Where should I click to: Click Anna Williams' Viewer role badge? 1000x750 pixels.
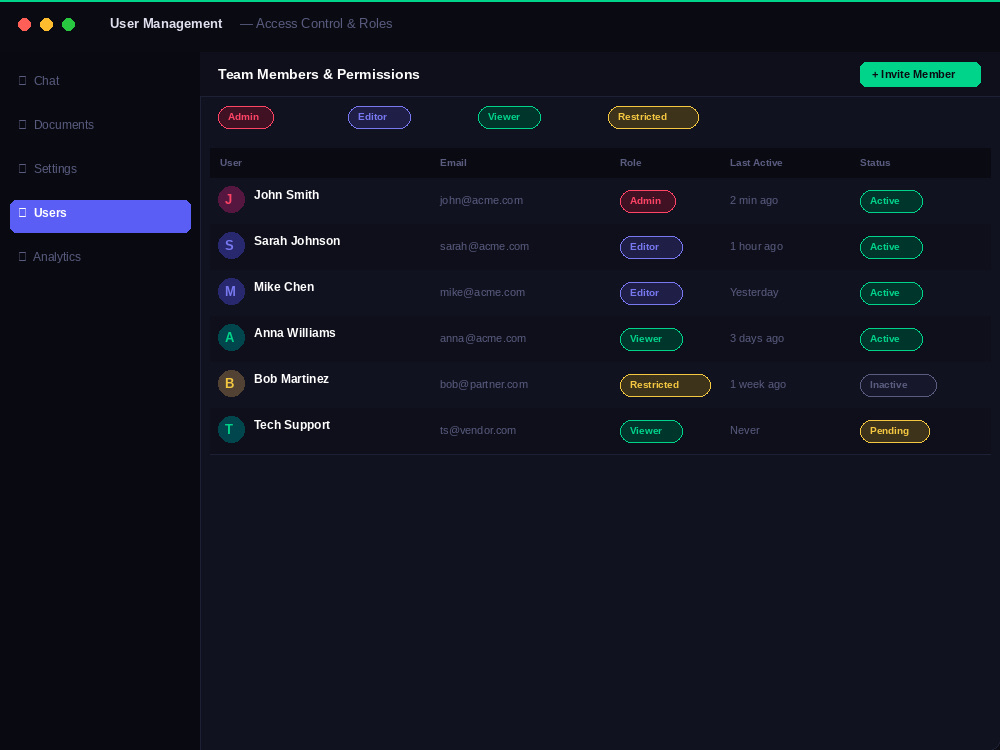click(x=651, y=339)
